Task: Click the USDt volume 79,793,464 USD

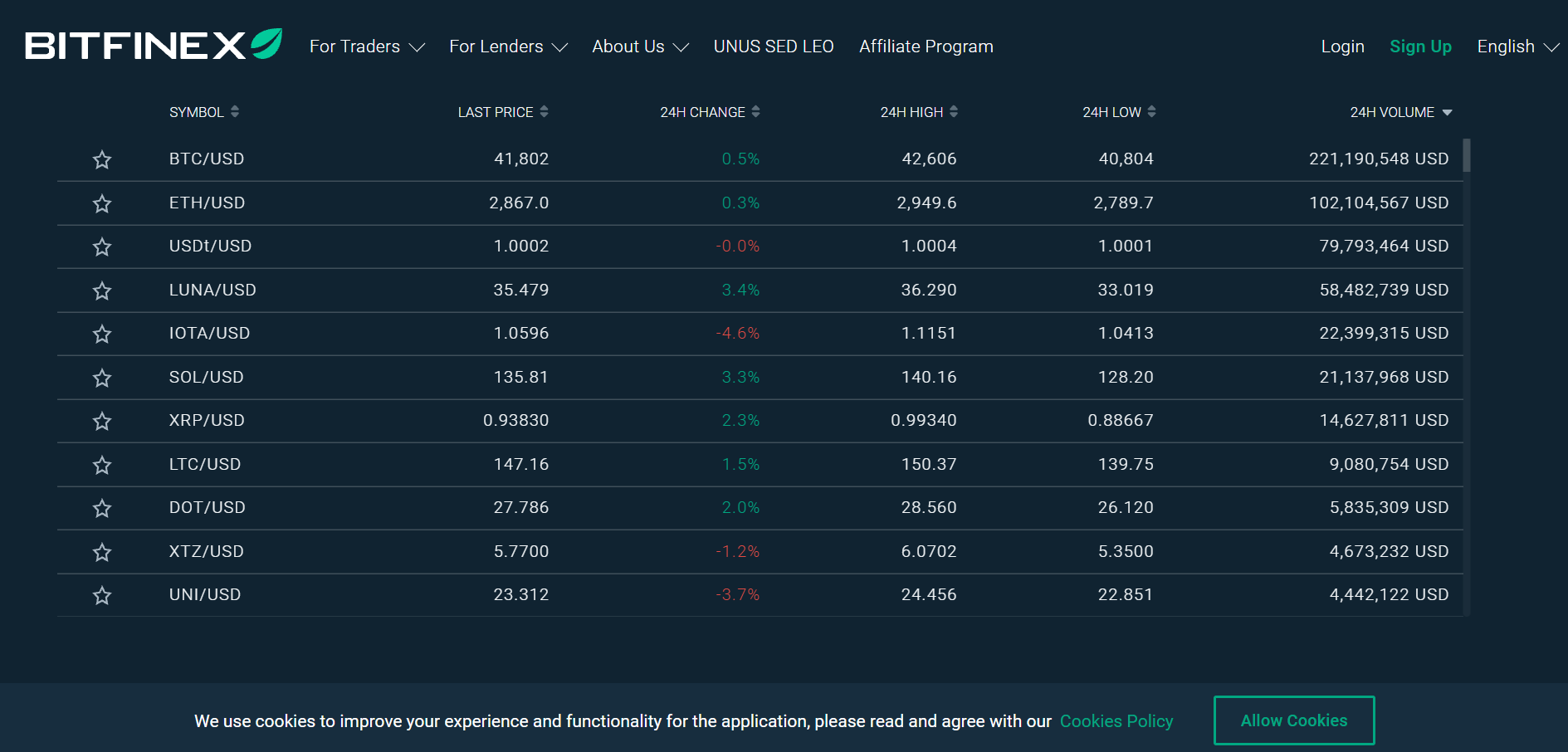Action: coord(1384,246)
